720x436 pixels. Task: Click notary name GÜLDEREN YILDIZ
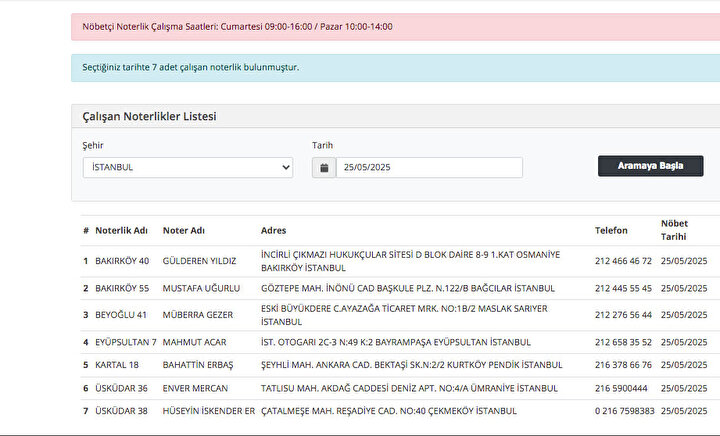pyautogui.click(x=199, y=261)
